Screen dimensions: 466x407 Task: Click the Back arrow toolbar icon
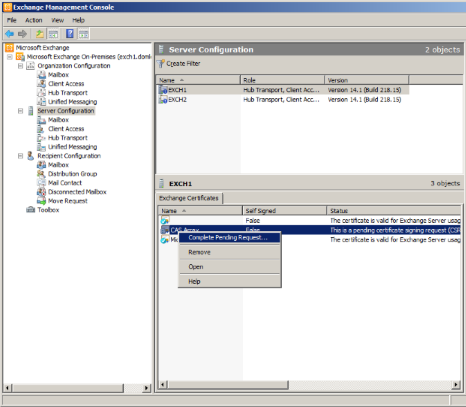tap(9, 34)
